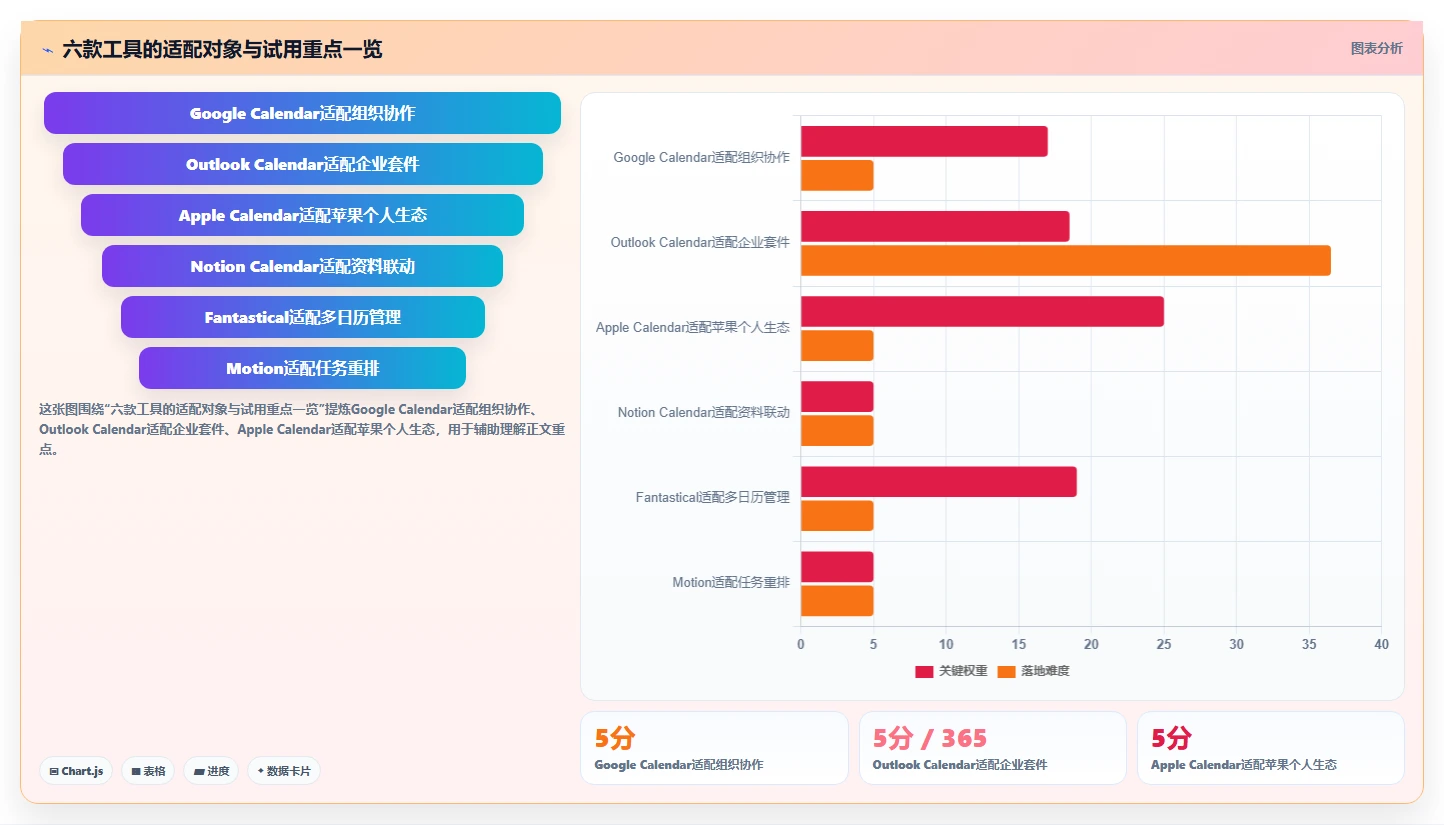Image resolution: width=1444 pixels, height=825 pixels.
Task: Open the 5分 Apple Calendar data card
Action: pyautogui.click(x=1270, y=748)
